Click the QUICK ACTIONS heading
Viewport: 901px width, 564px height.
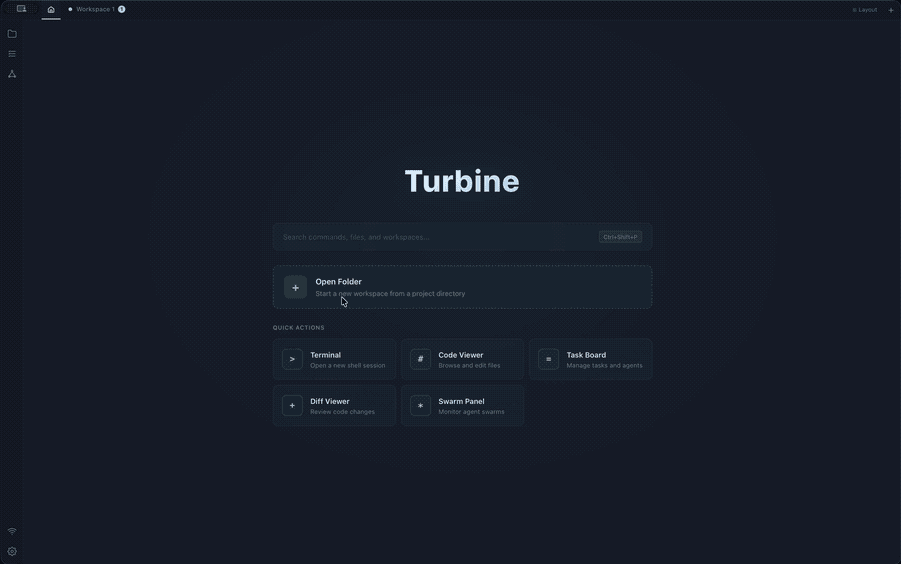tap(299, 327)
